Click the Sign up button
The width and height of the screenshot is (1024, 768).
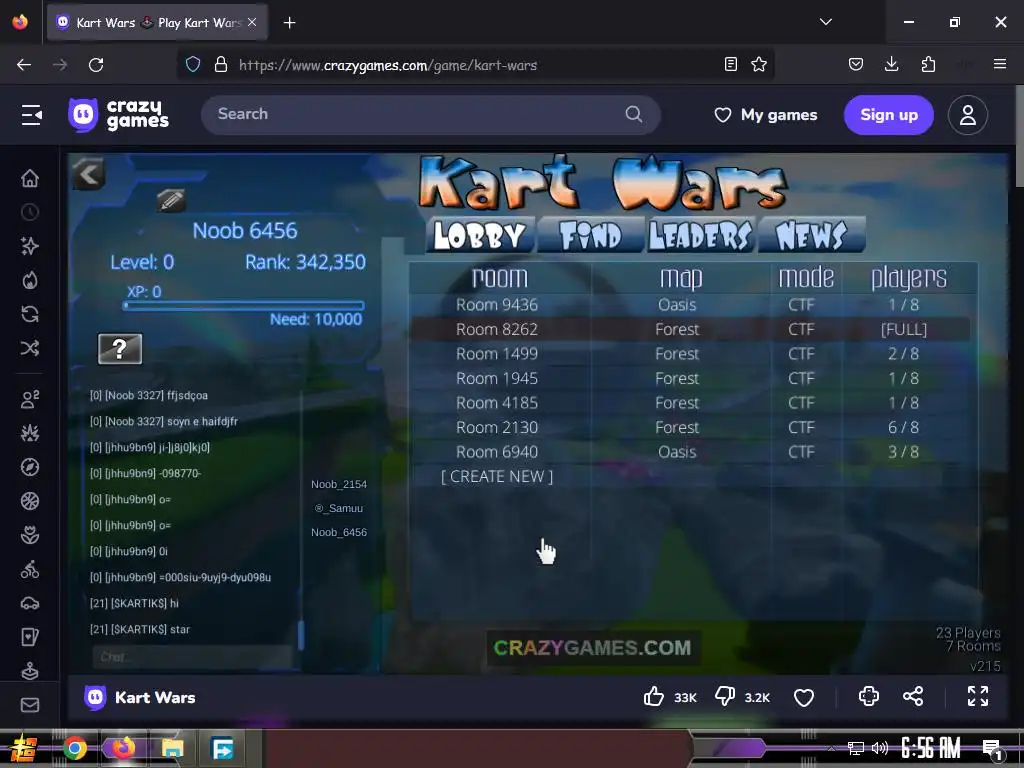[889, 115]
